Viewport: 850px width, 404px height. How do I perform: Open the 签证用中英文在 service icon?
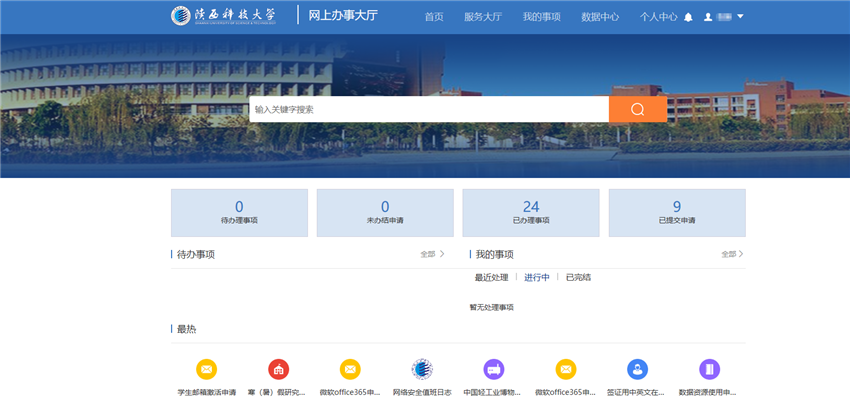click(637, 369)
